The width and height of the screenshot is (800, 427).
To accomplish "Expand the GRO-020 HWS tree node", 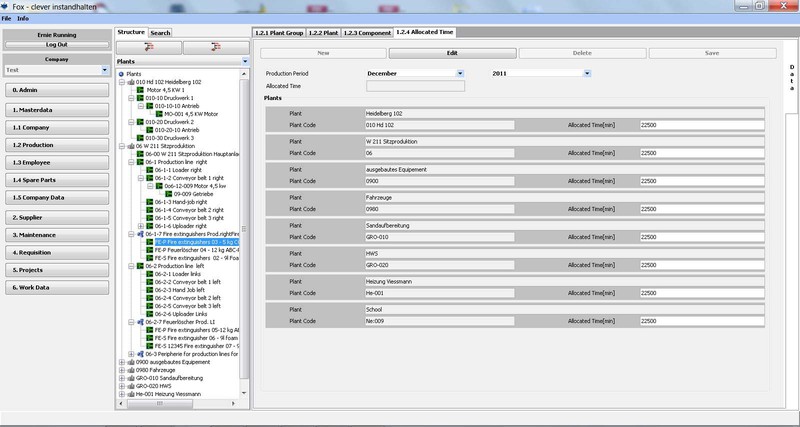I will click(x=121, y=384).
